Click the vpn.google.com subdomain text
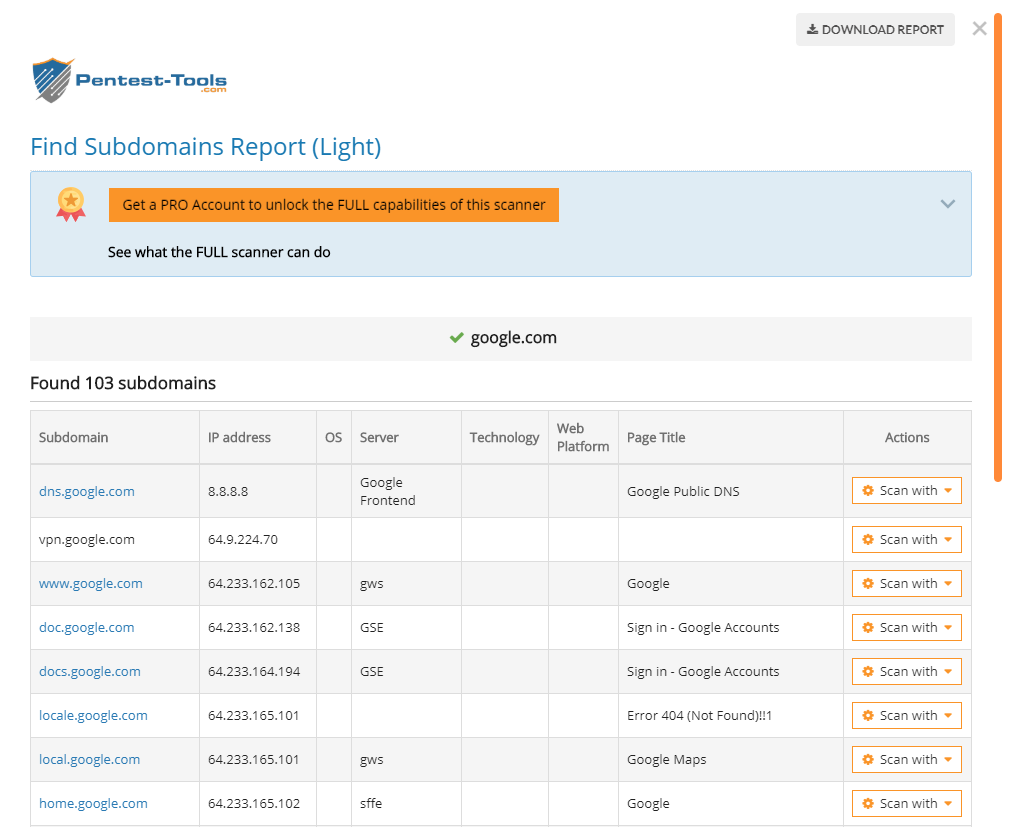Screen dimensions: 1014x827 click(x=87, y=540)
